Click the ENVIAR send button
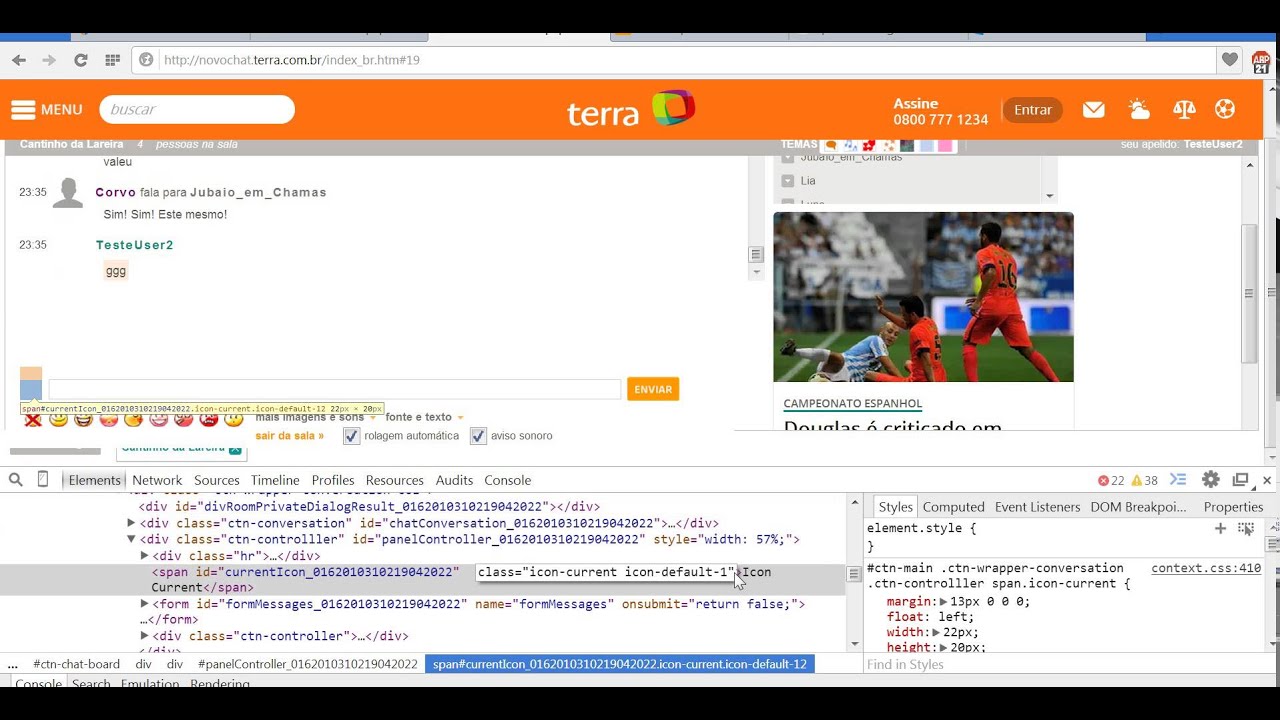This screenshot has height=720, width=1280. pyautogui.click(x=653, y=389)
